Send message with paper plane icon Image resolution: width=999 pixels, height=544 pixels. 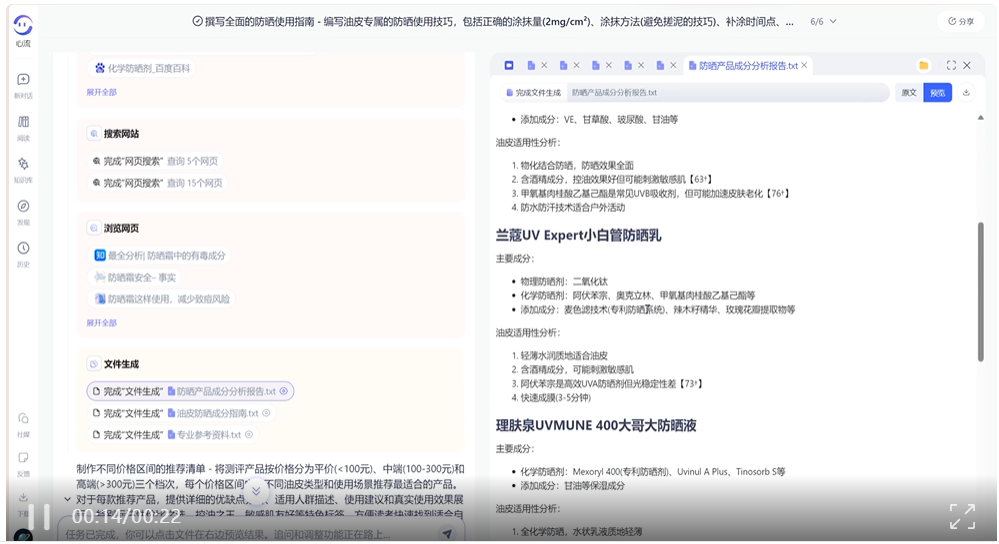[x=448, y=534]
